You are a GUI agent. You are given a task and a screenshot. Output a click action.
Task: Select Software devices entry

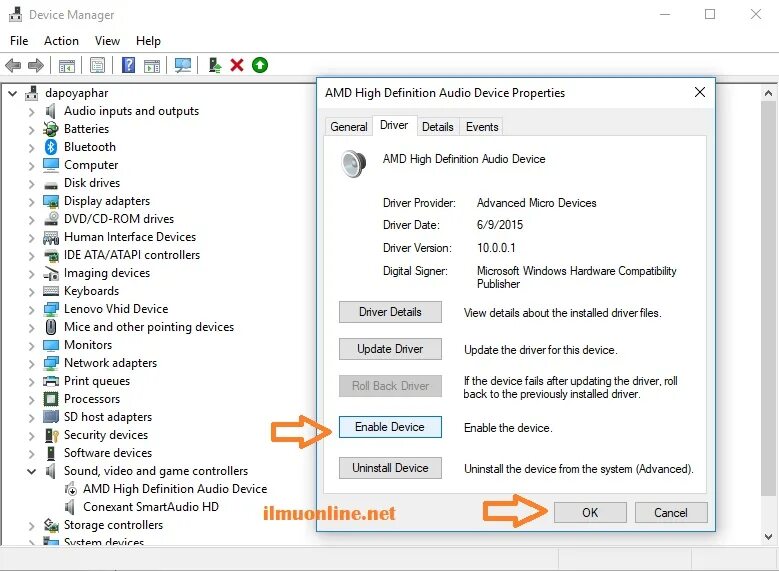tap(108, 453)
